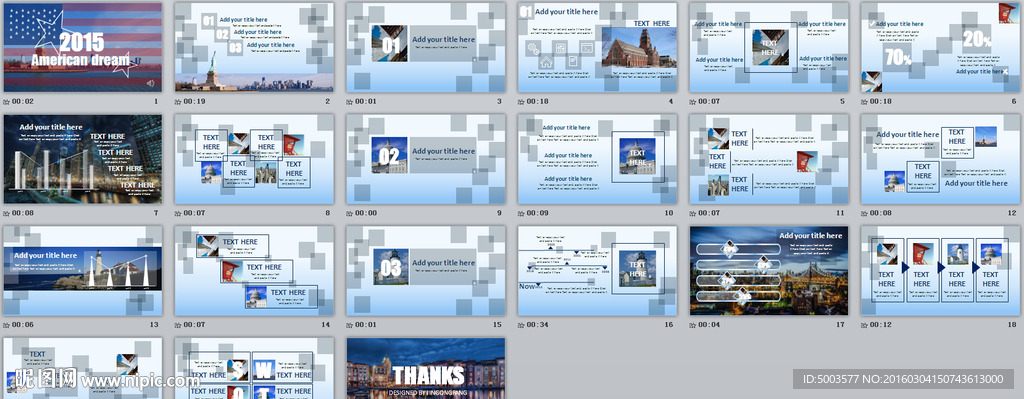Image resolution: width=1024 pixels, height=399 pixels.
Task: Click the speaker sound icon on slide 1
Action: (151, 83)
